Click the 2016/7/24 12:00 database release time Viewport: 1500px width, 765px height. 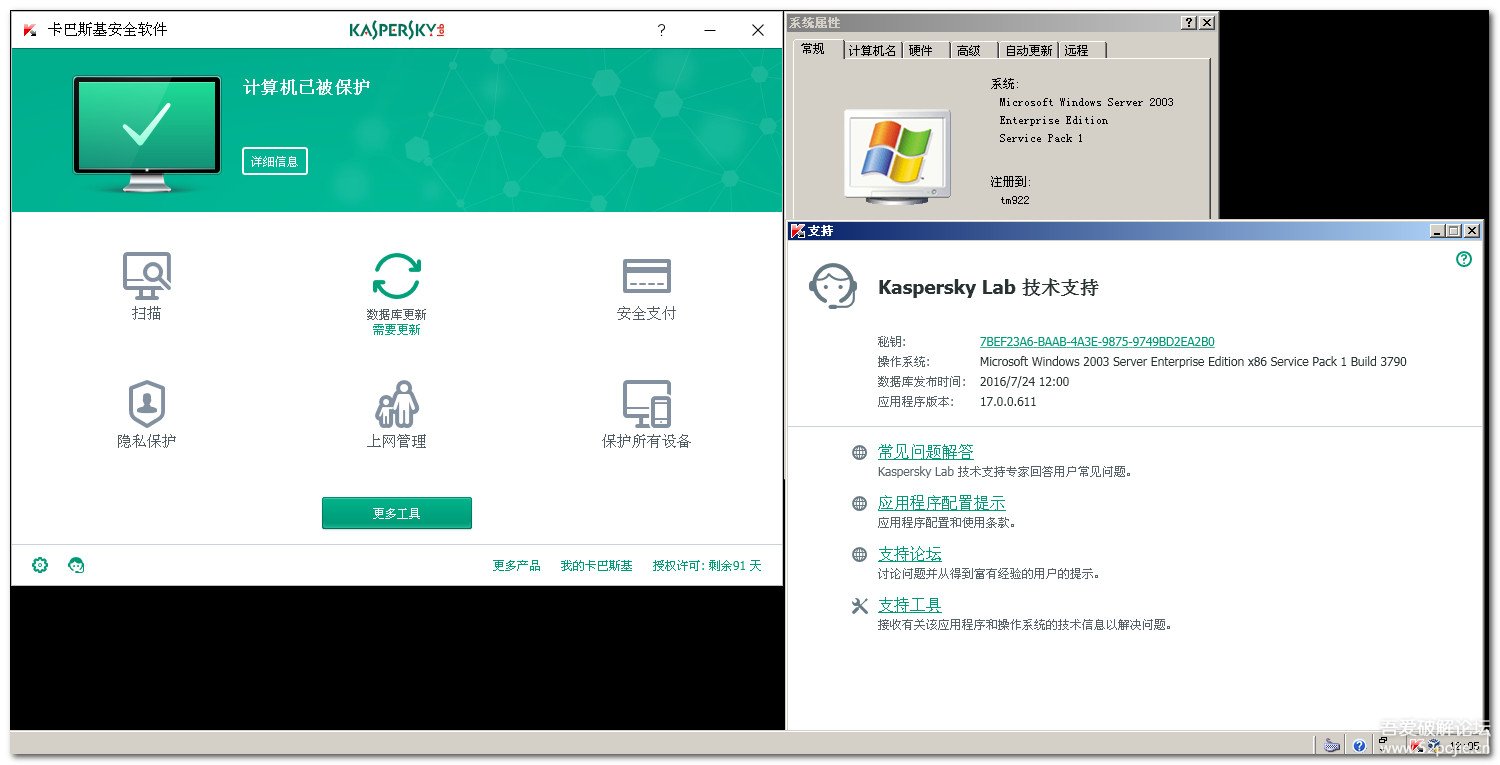point(1025,382)
